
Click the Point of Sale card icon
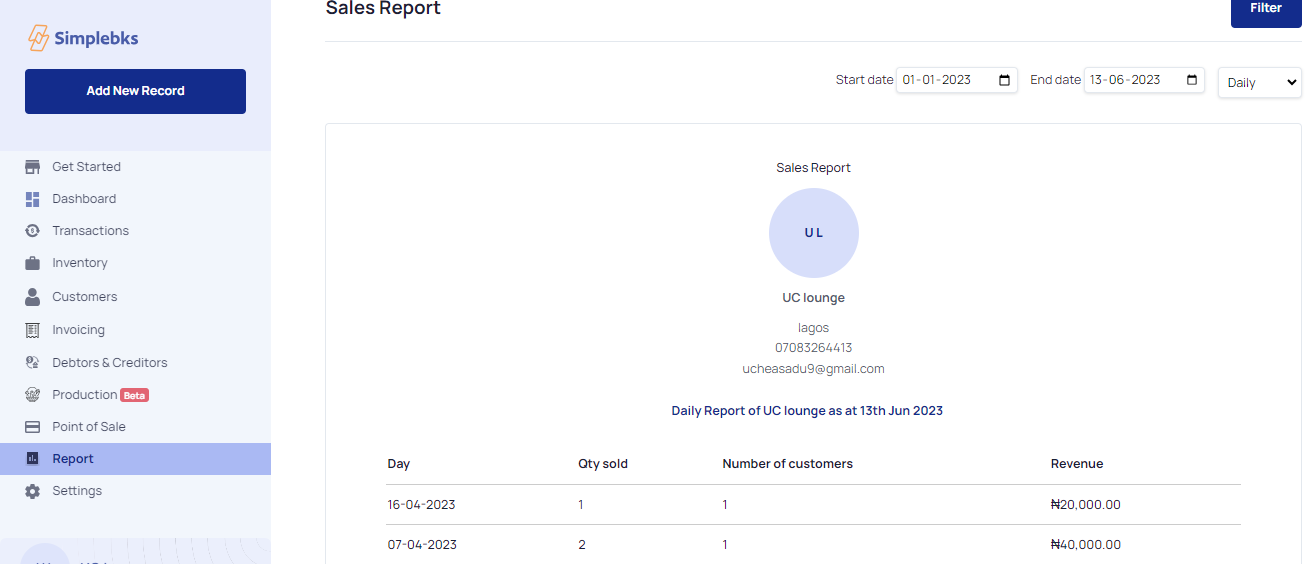pyautogui.click(x=33, y=427)
